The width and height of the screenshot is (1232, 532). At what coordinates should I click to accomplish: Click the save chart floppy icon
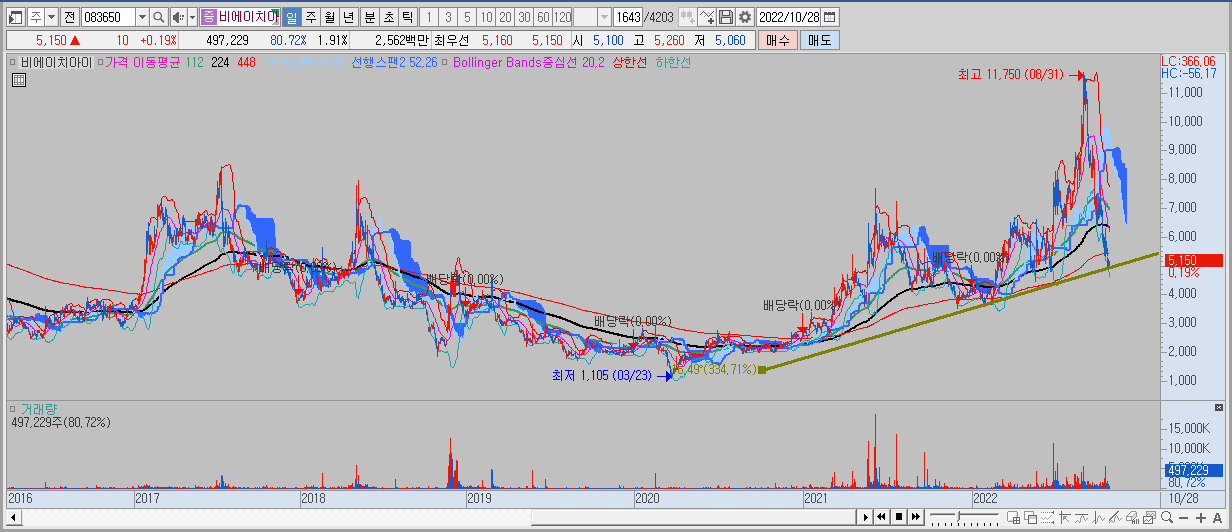pyautogui.click(x=726, y=17)
